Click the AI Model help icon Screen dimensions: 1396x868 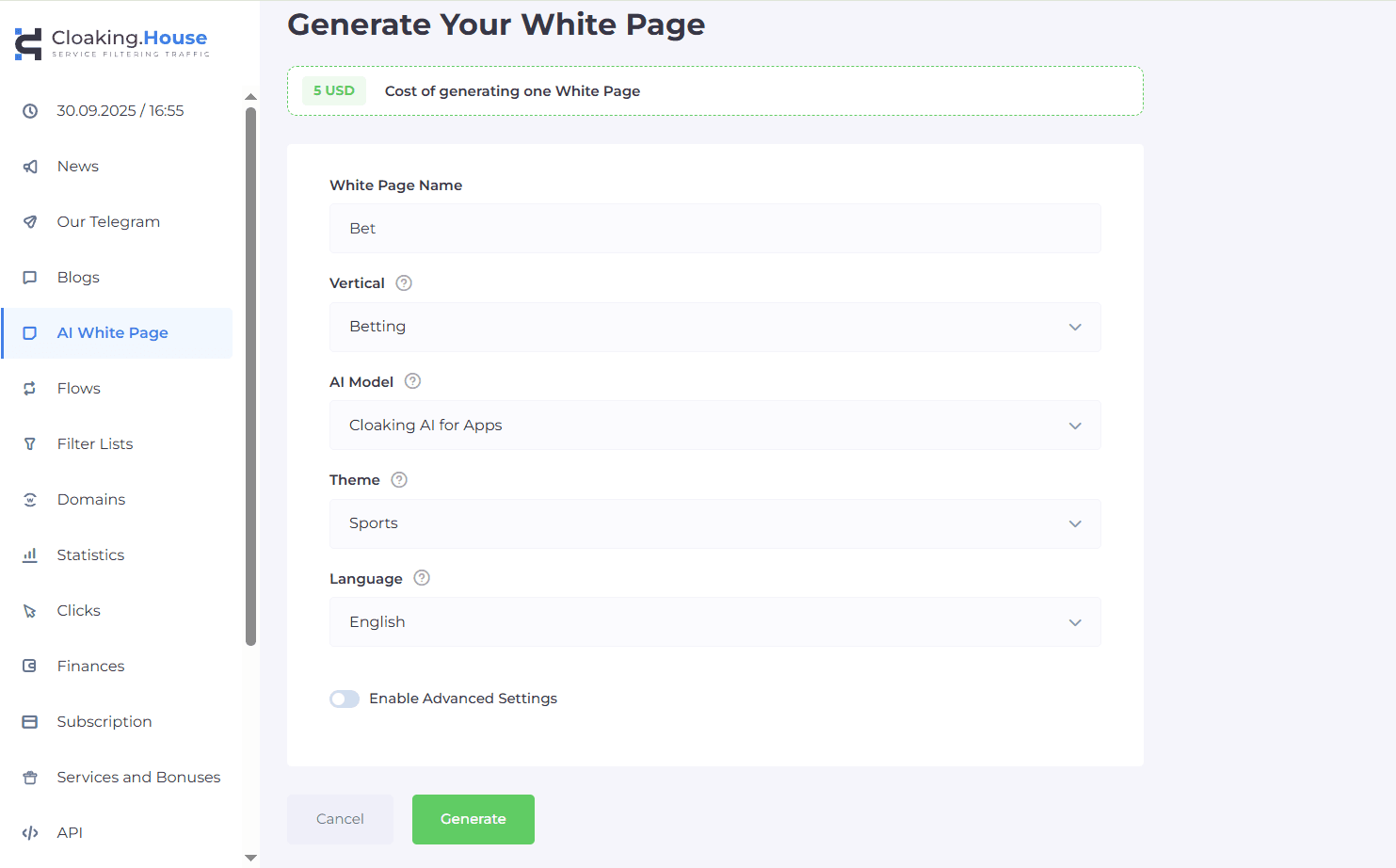tap(411, 381)
